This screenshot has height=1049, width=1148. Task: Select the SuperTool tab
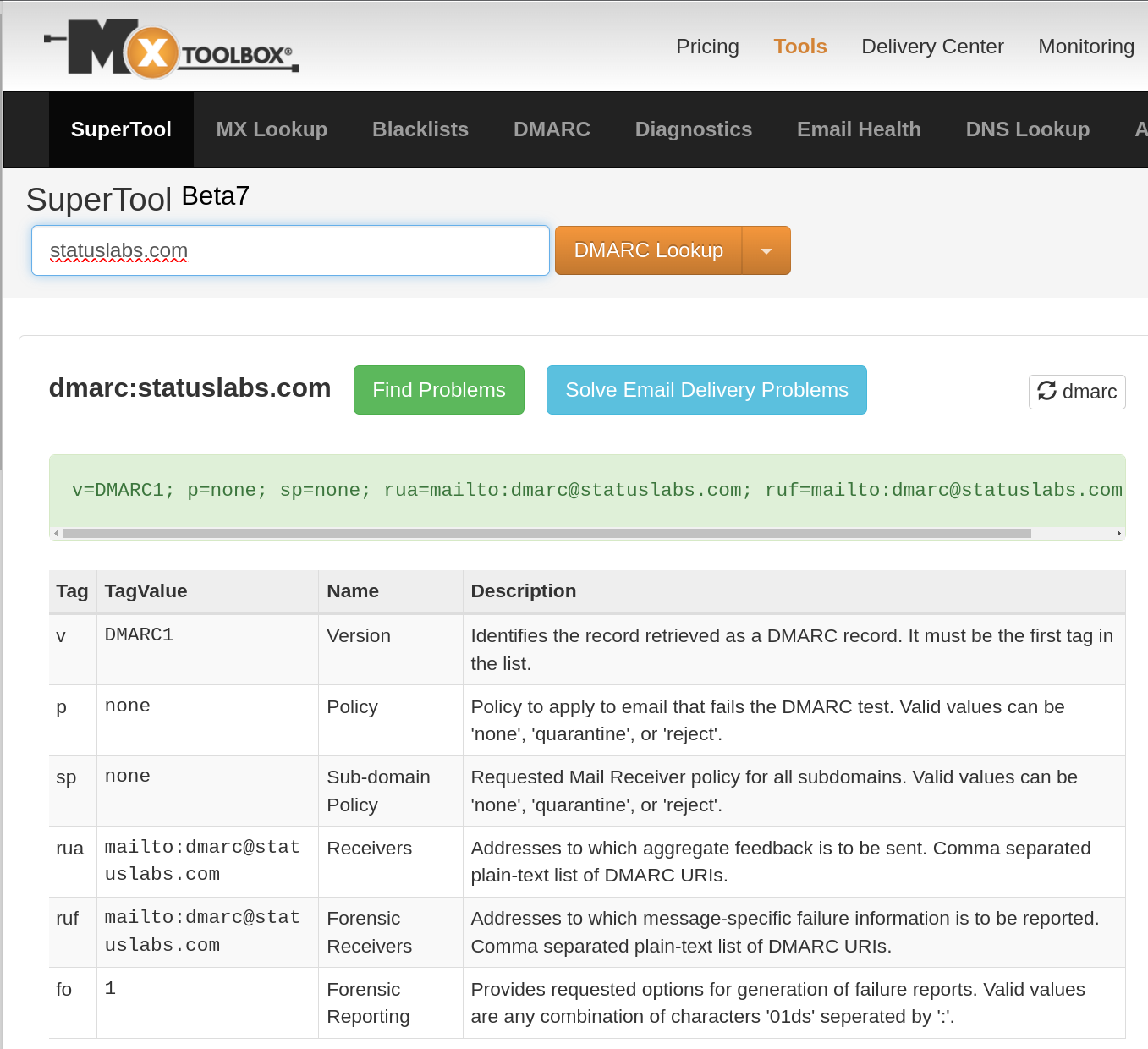(121, 129)
